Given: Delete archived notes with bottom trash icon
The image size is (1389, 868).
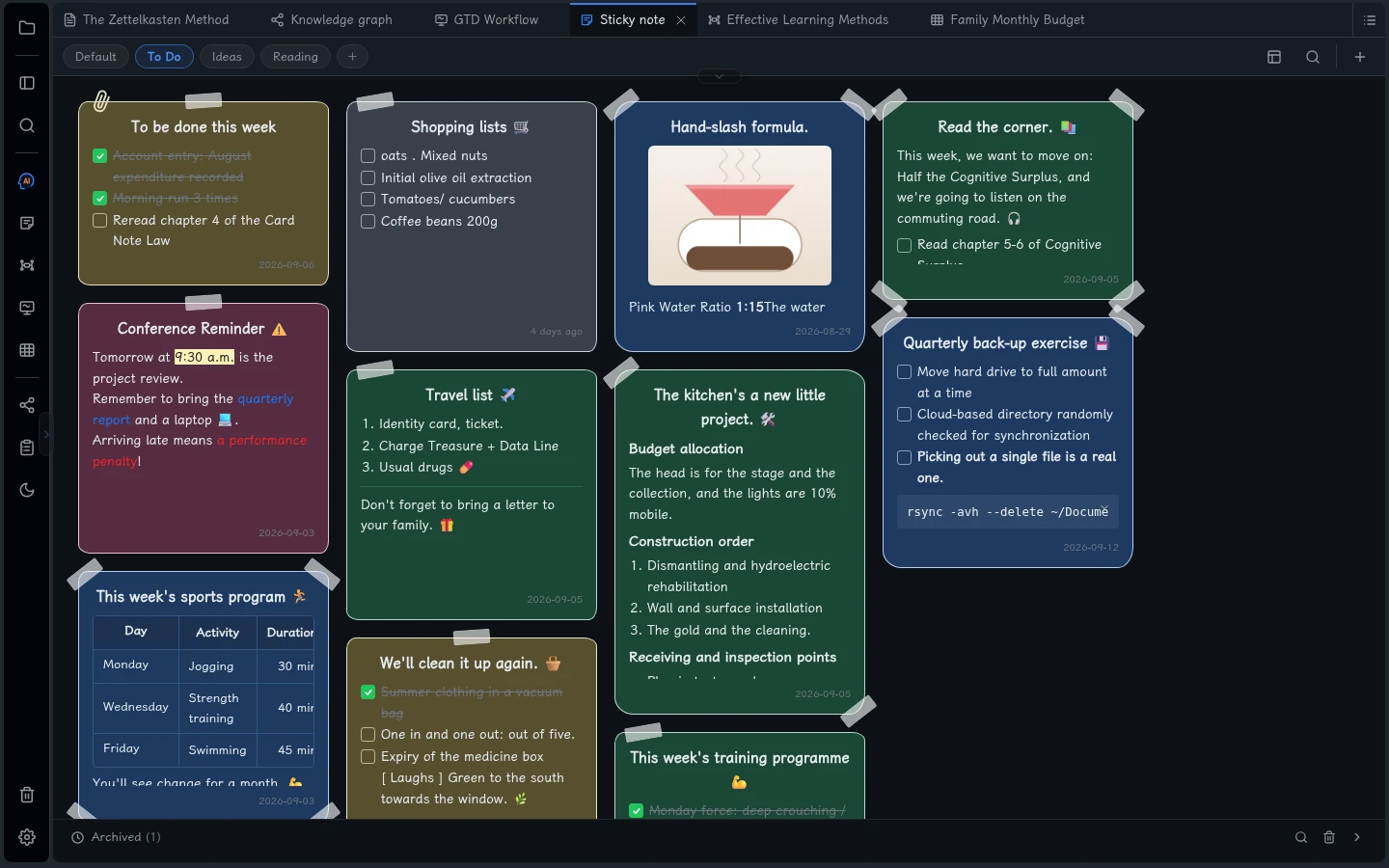Looking at the screenshot, I should point(1329,837).
